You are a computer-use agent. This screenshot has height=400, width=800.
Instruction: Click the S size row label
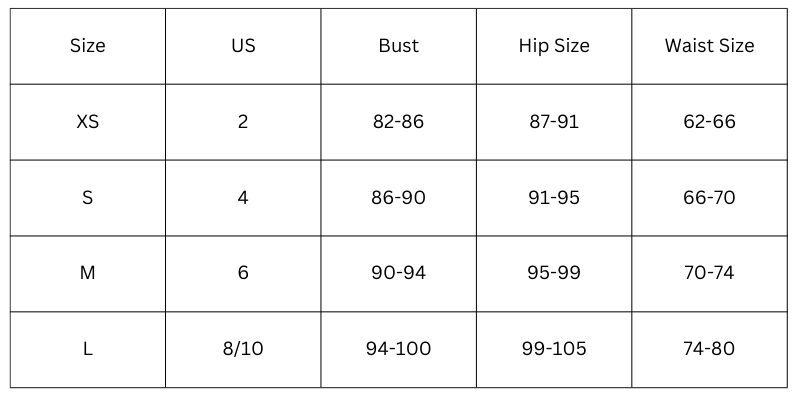point(88,198)
